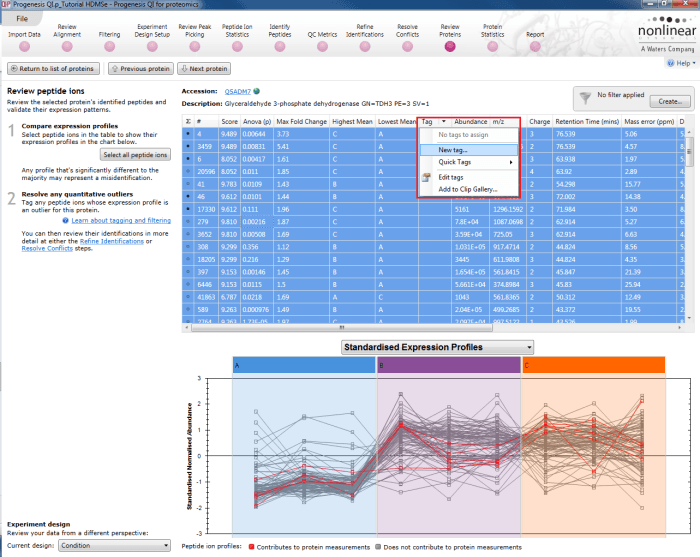Click the blue condition A header bar
This screenshot has width=700, height=557.
click(304, 365)
